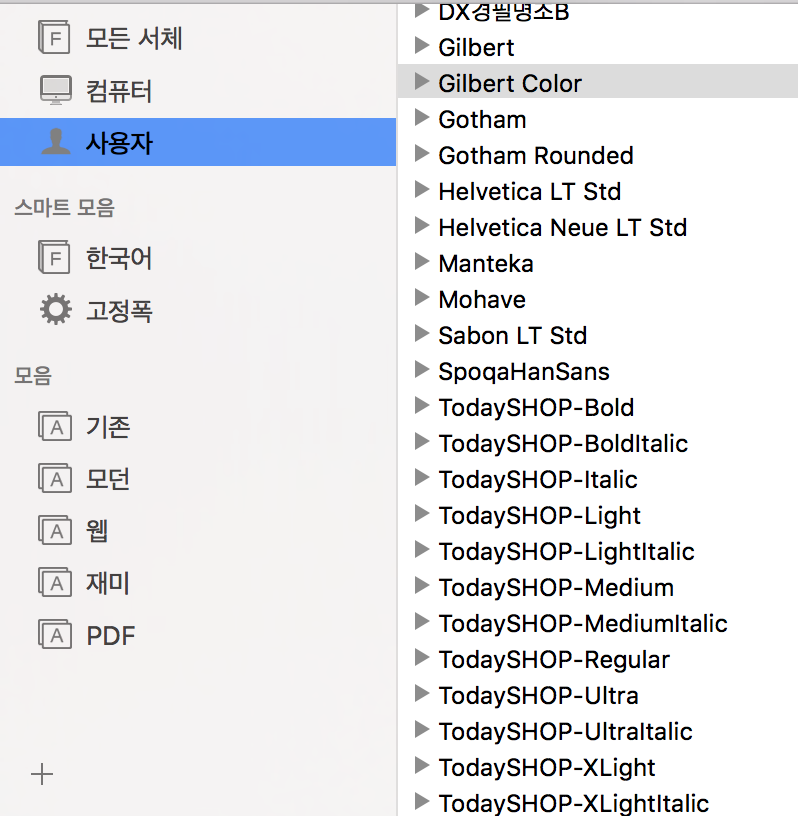798x816 pixels.
Task: Open the 기존 collection
Action: click(x=108, y=427)
